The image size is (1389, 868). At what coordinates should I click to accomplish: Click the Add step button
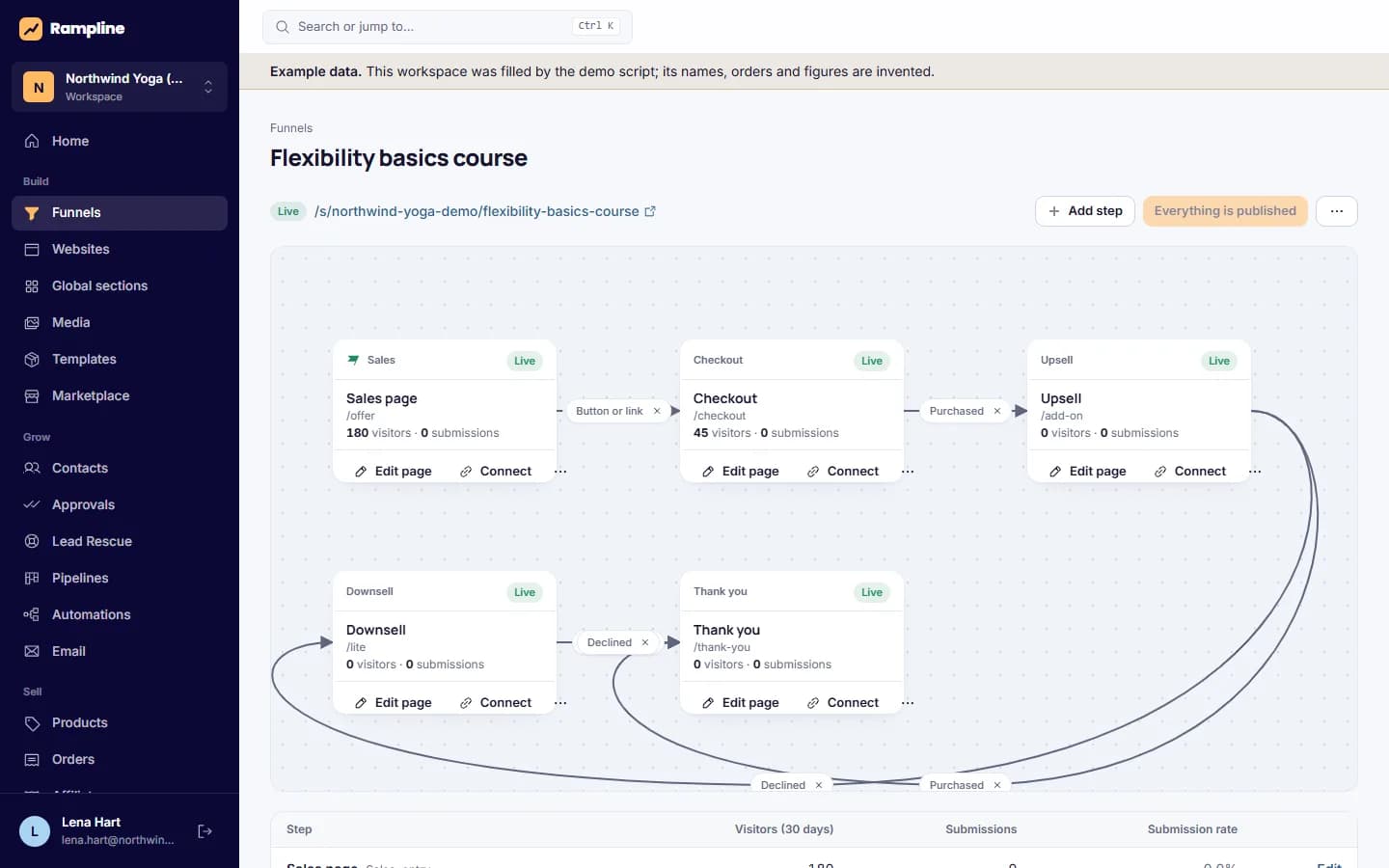[1085, 211]
